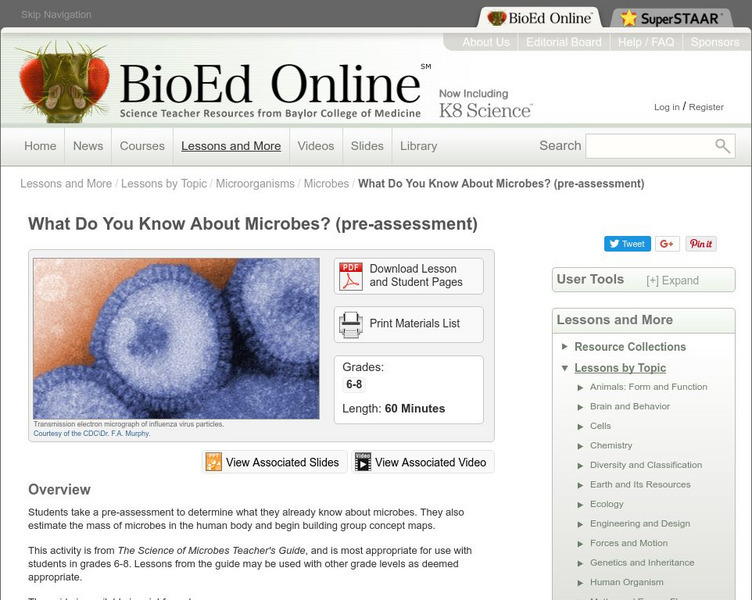The width and height of the screenshot is (752, 600).
Task: Click the Register link
Action: (x=706, y=107)
